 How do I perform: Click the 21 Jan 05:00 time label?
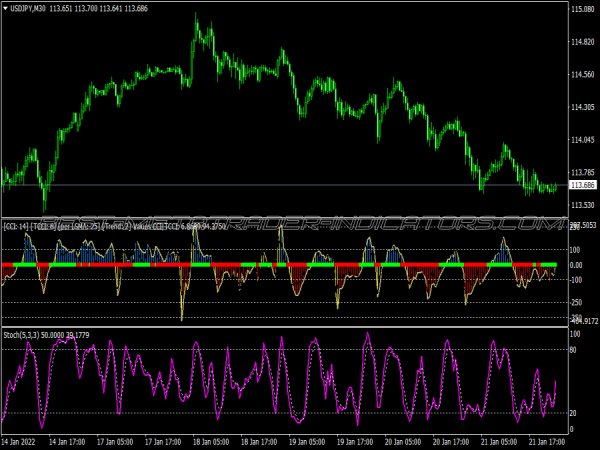(x=499, y=442)
